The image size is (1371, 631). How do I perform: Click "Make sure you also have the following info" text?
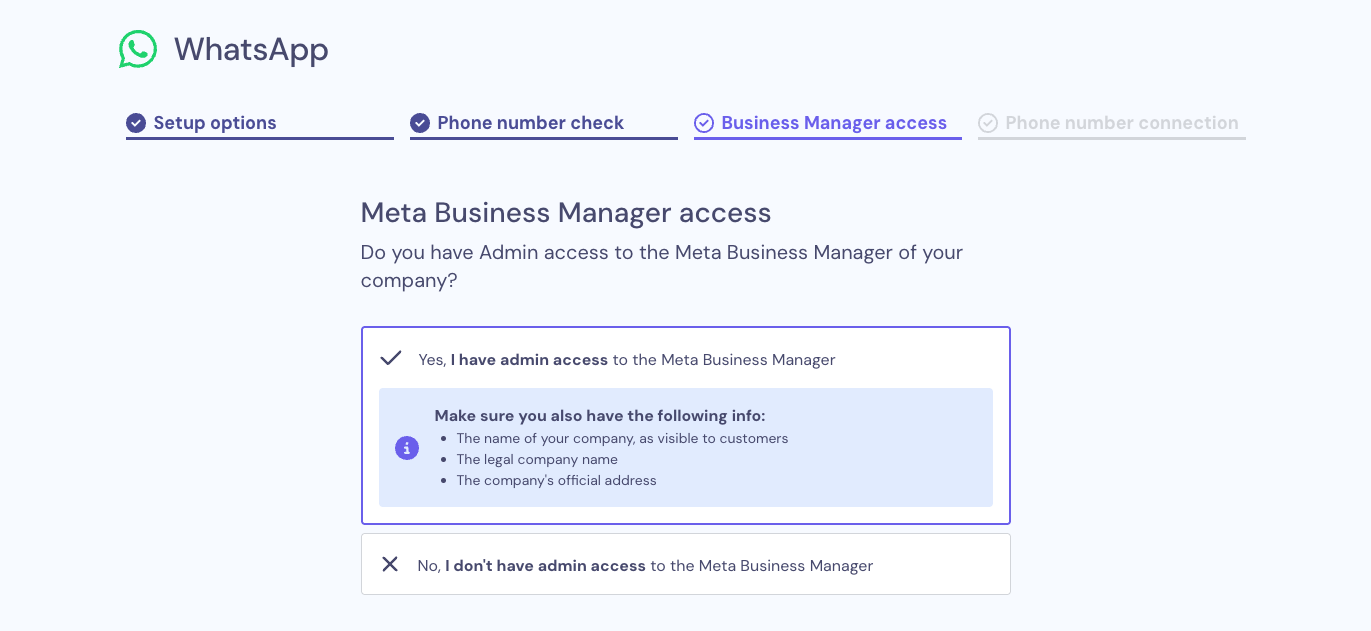(x=599, y=416)
